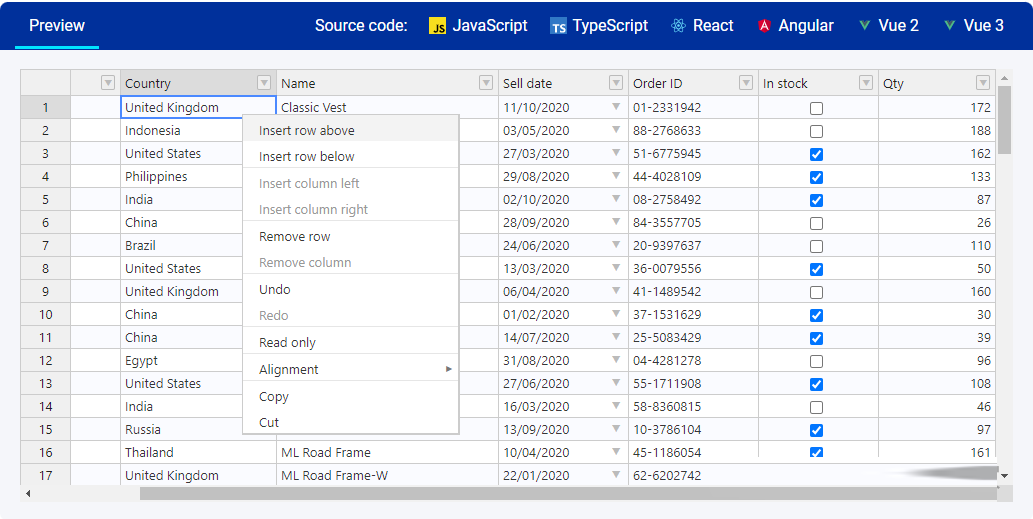Click the JavaScript logo icon
1033x519 pixels.
click(x=437, y=26)
